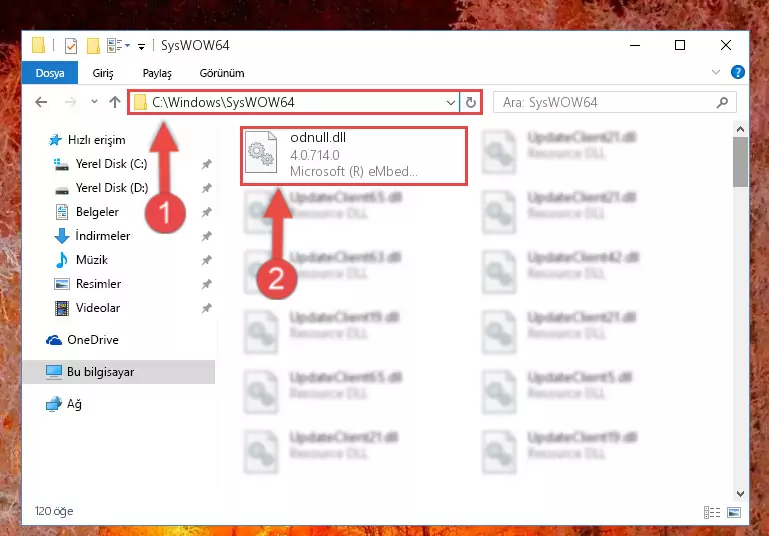Click the Properties checkmark icon in title bar
The width and height of the screenshot is (769, 536).
(x=71, y=46)
